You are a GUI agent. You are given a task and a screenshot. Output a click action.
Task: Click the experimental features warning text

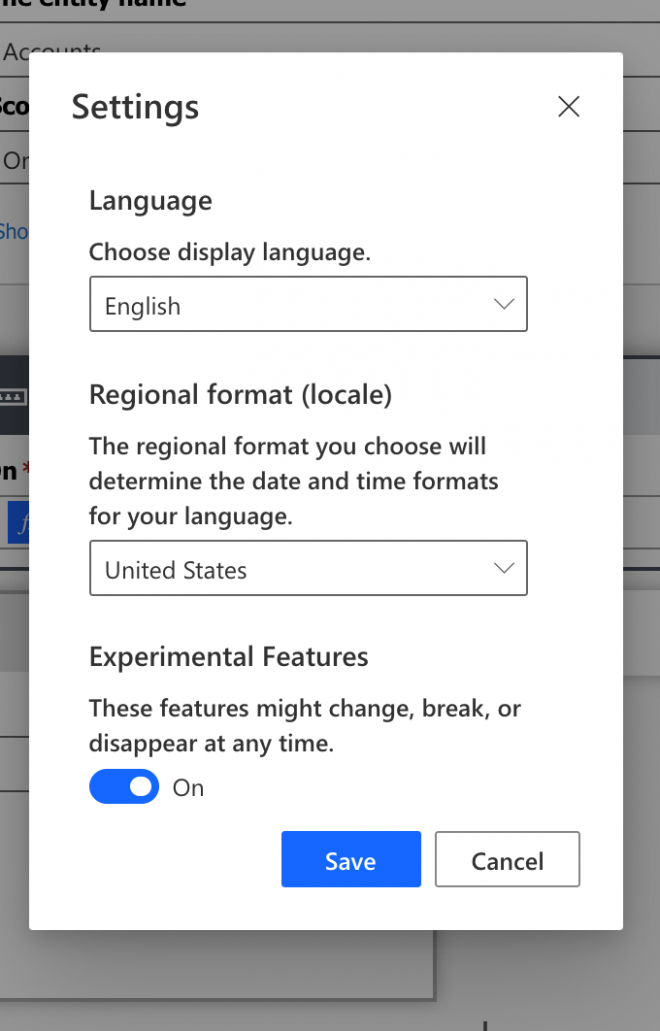click(x=304, y=727)
